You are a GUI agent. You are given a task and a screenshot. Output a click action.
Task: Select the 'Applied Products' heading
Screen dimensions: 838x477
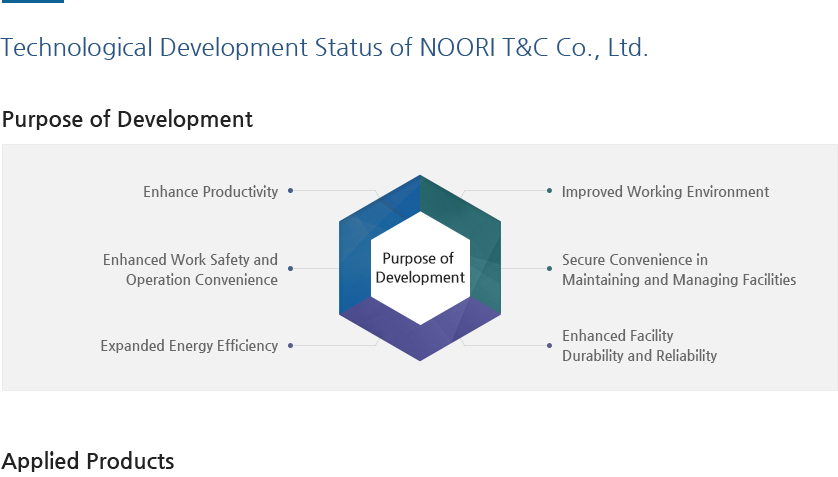[x=88, y=461]
